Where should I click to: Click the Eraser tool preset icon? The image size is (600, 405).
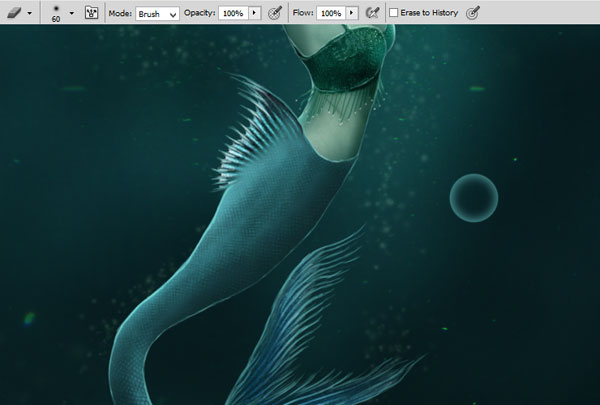pyautogui.click(x=14, y=13)
